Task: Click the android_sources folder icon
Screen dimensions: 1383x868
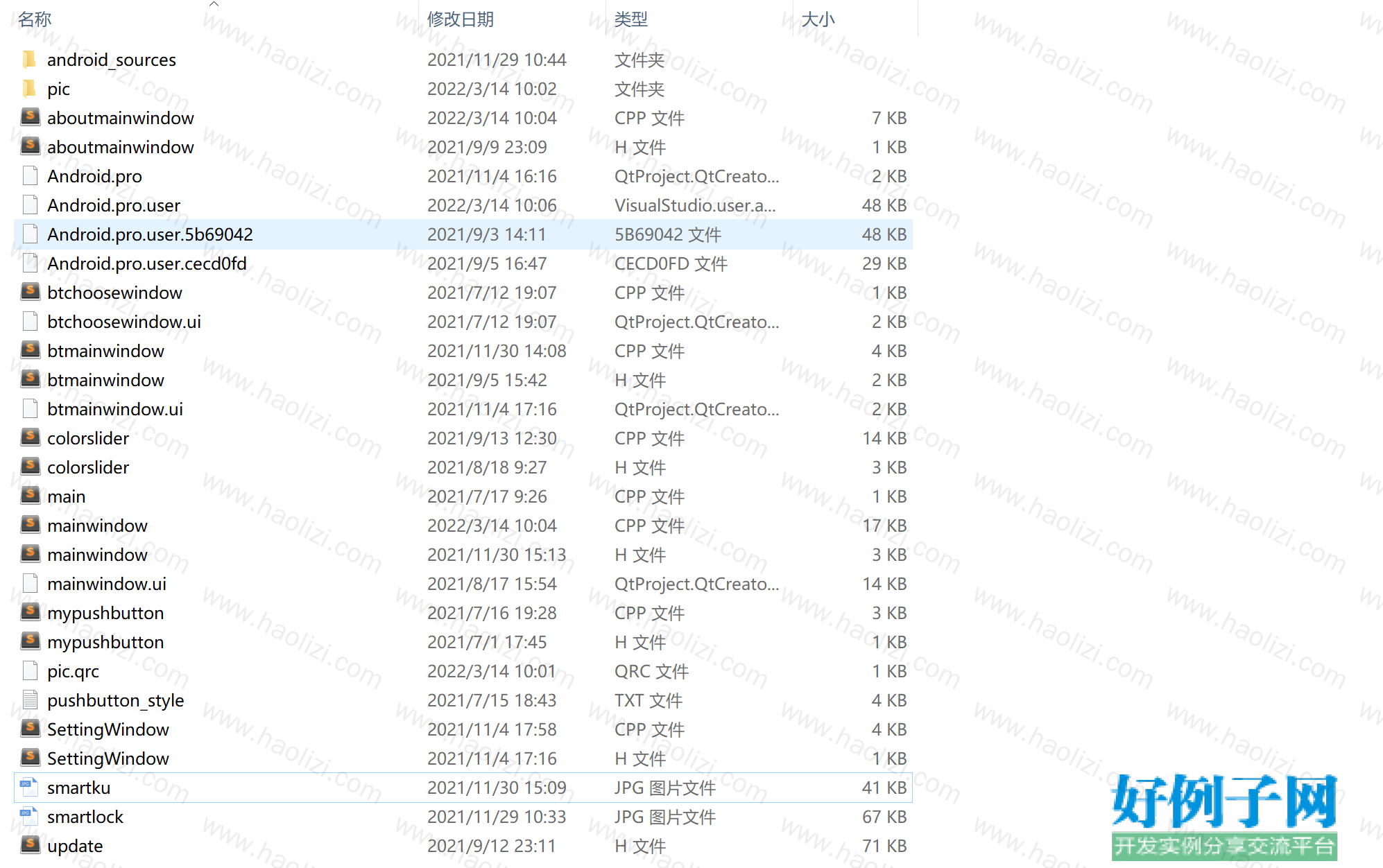Action: click(x=30, y=60)
